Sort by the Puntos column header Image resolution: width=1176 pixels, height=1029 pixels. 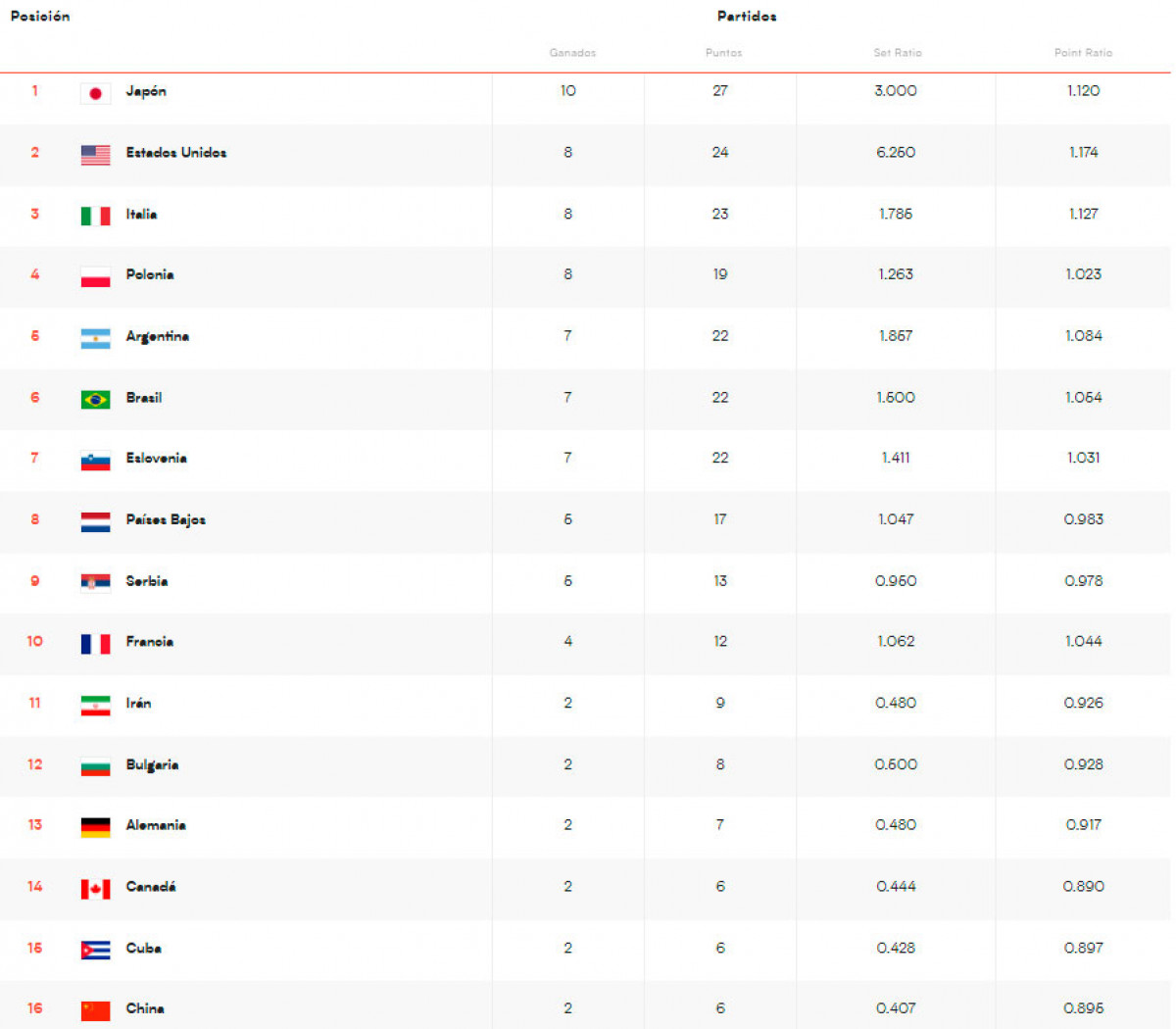coord(724,53)
